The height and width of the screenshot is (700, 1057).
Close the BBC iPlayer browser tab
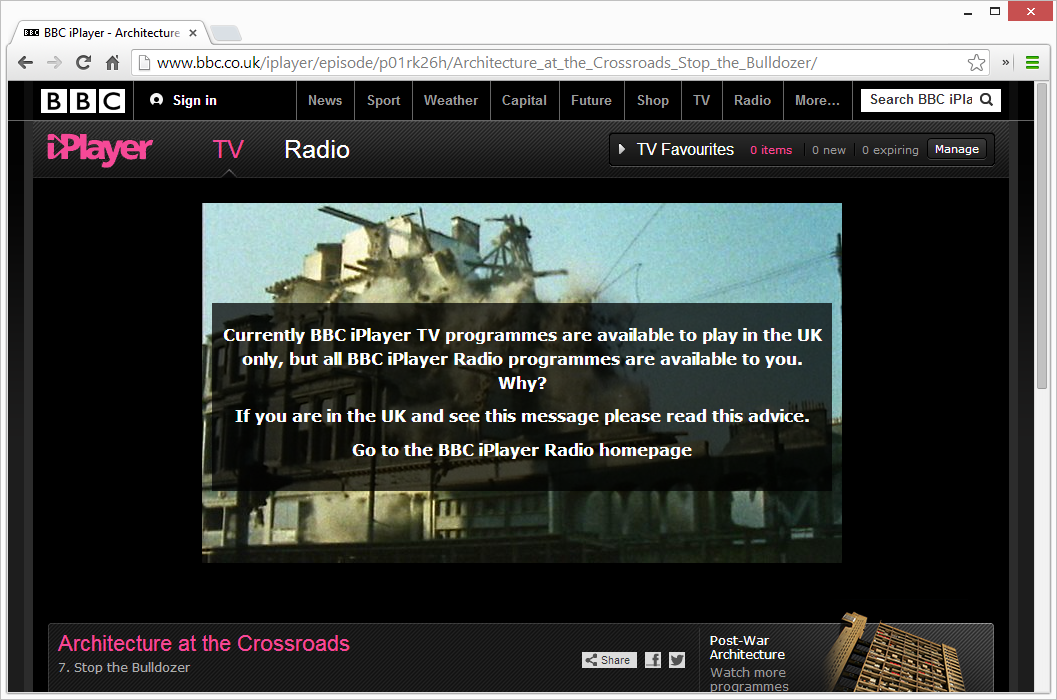click(193, 32)
